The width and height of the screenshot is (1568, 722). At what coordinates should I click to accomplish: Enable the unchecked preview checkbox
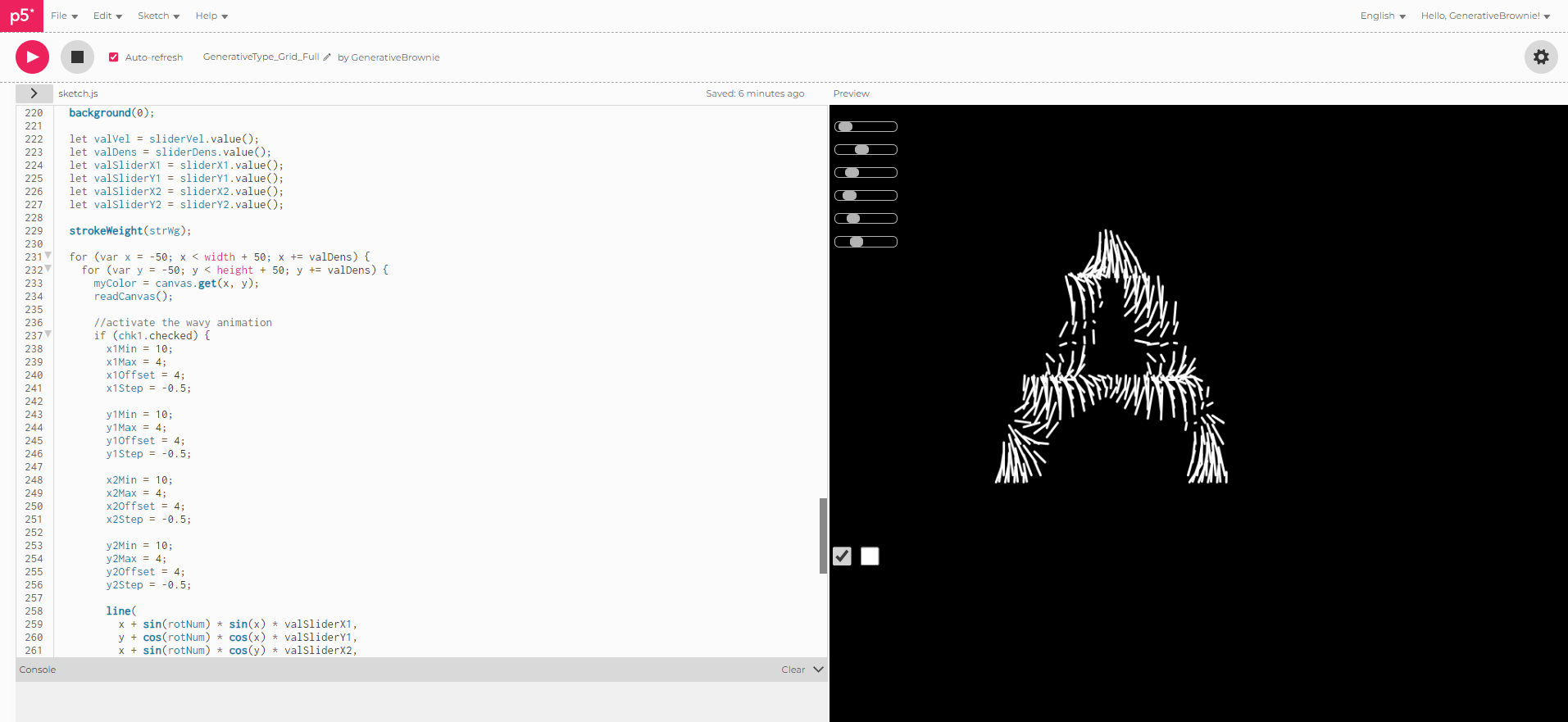(x=870, y=556)
